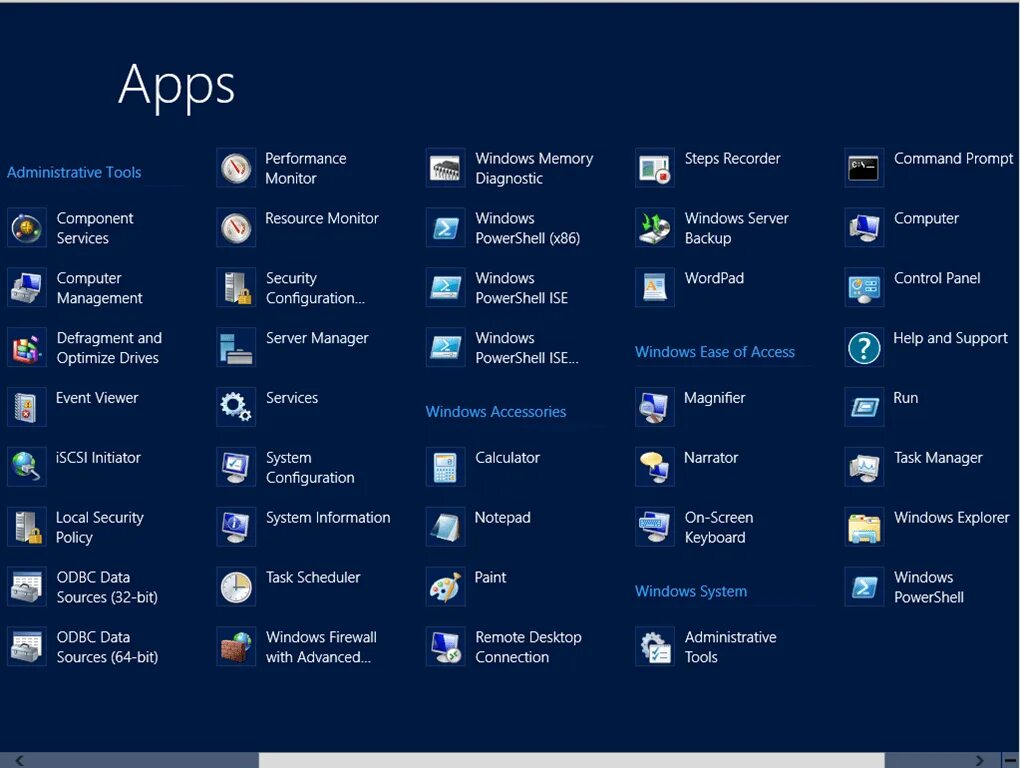Open the Control Panel icon

point(865,287)
